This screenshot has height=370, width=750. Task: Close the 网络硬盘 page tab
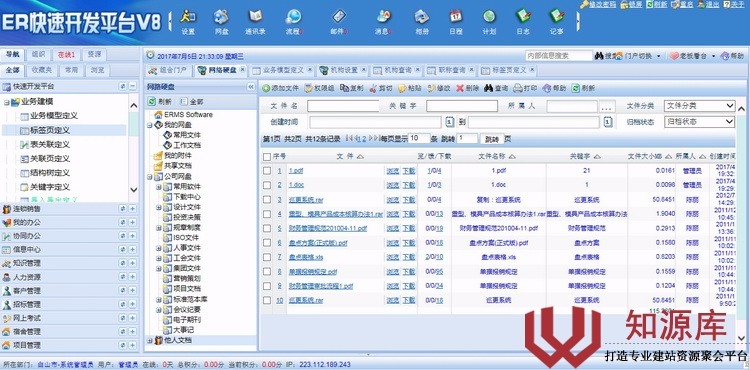(x=243, y=70)
